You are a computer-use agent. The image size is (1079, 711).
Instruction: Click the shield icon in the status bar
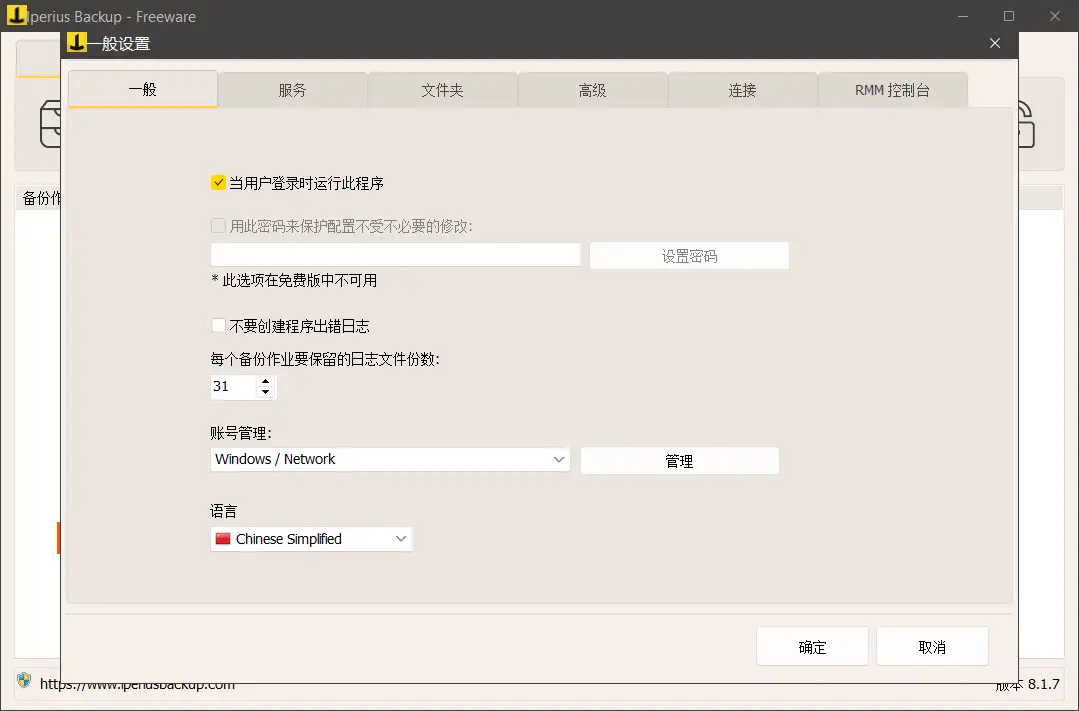tap(24, 680)
